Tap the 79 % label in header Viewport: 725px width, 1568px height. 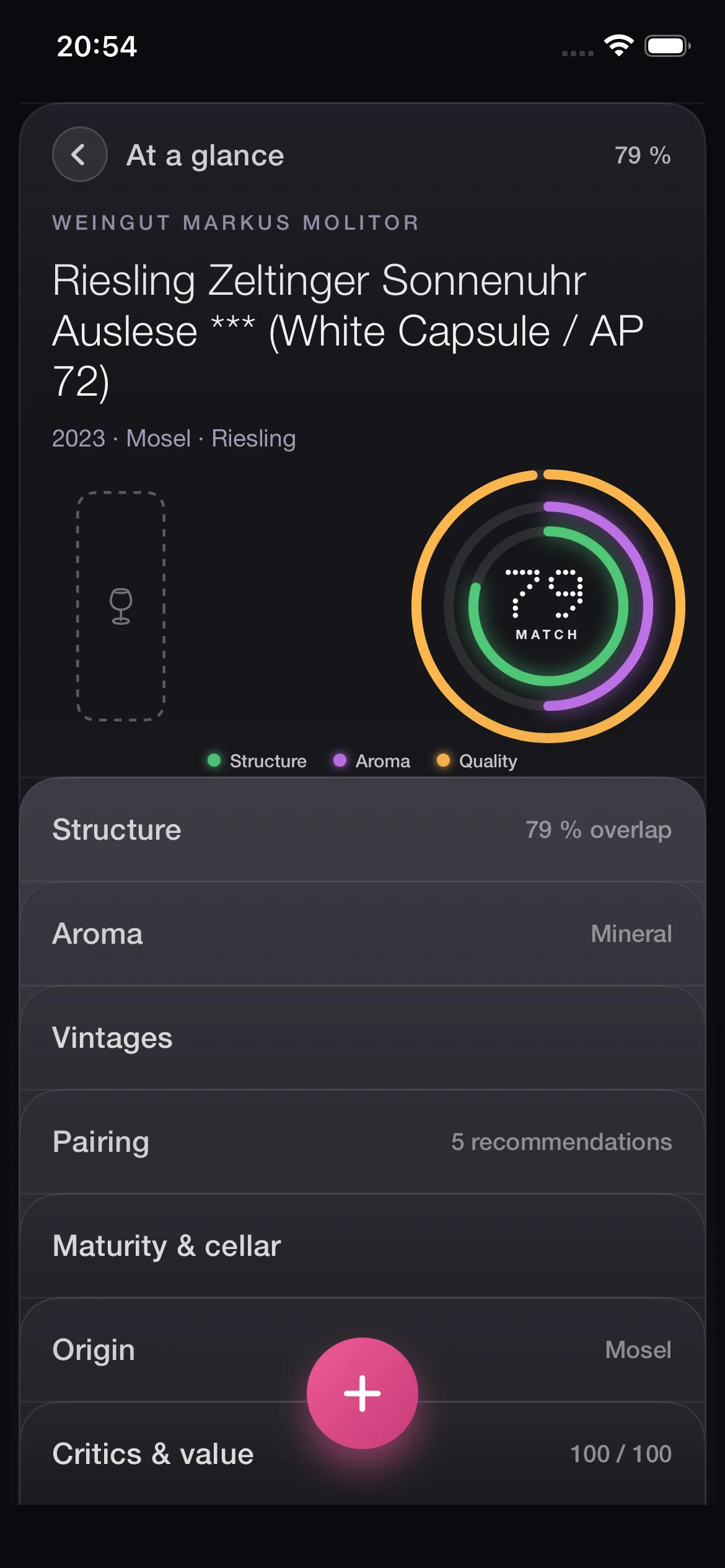[x=643, y=155]
